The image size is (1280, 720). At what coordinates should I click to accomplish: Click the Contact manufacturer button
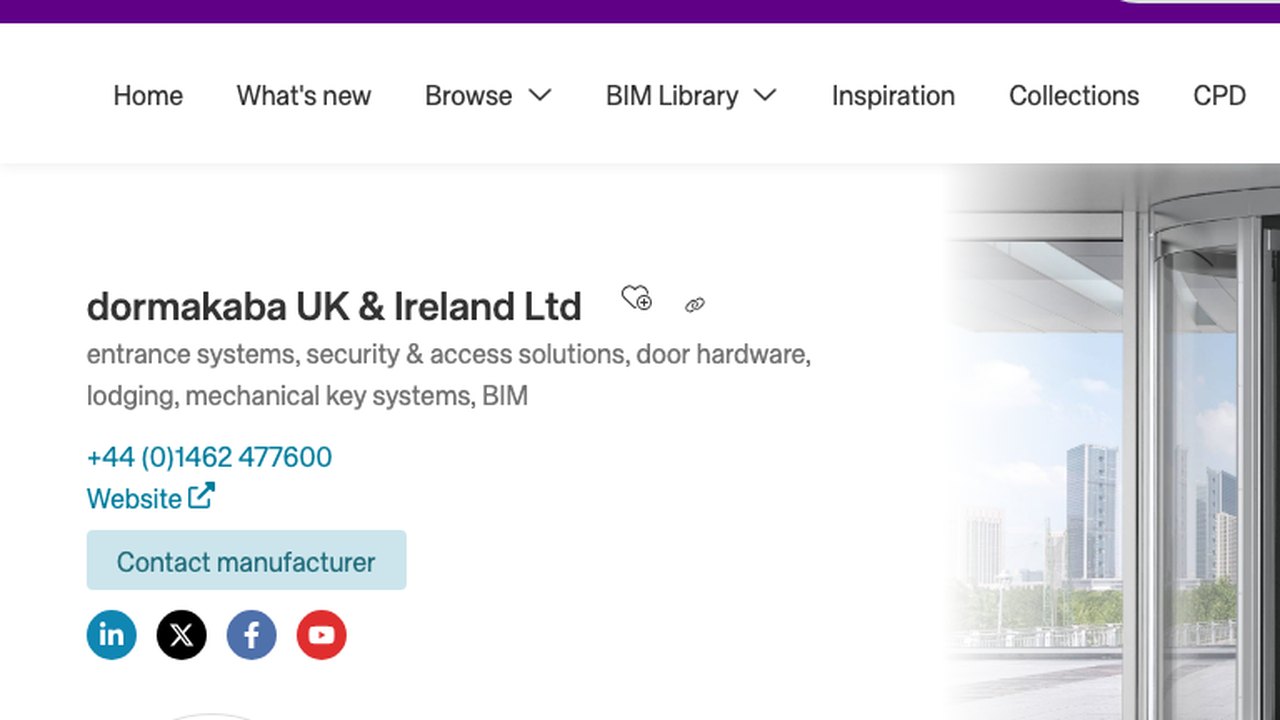pyautogui.click(x=247, y=560)
